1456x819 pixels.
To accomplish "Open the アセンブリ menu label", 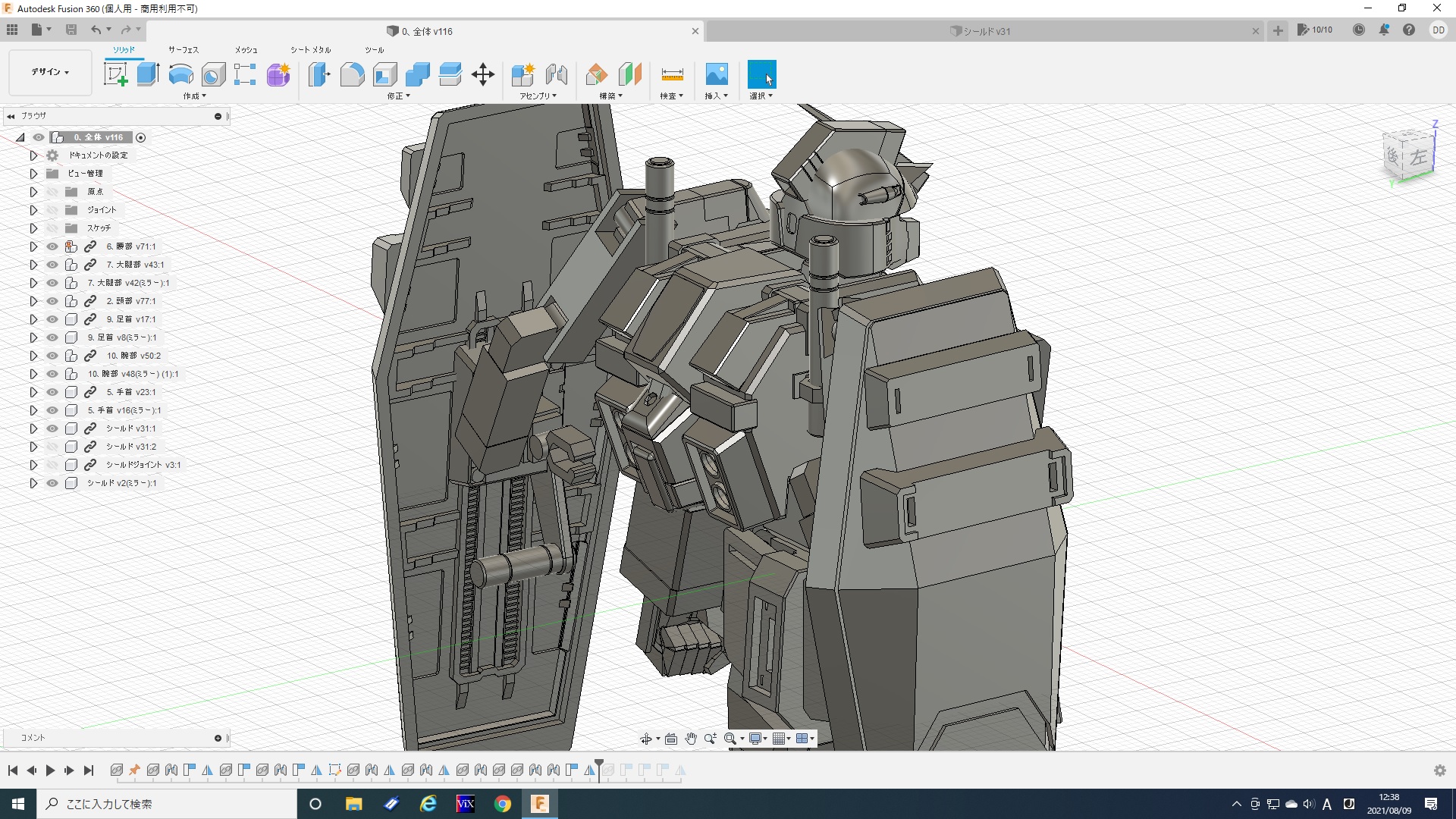I will [538, 96].
